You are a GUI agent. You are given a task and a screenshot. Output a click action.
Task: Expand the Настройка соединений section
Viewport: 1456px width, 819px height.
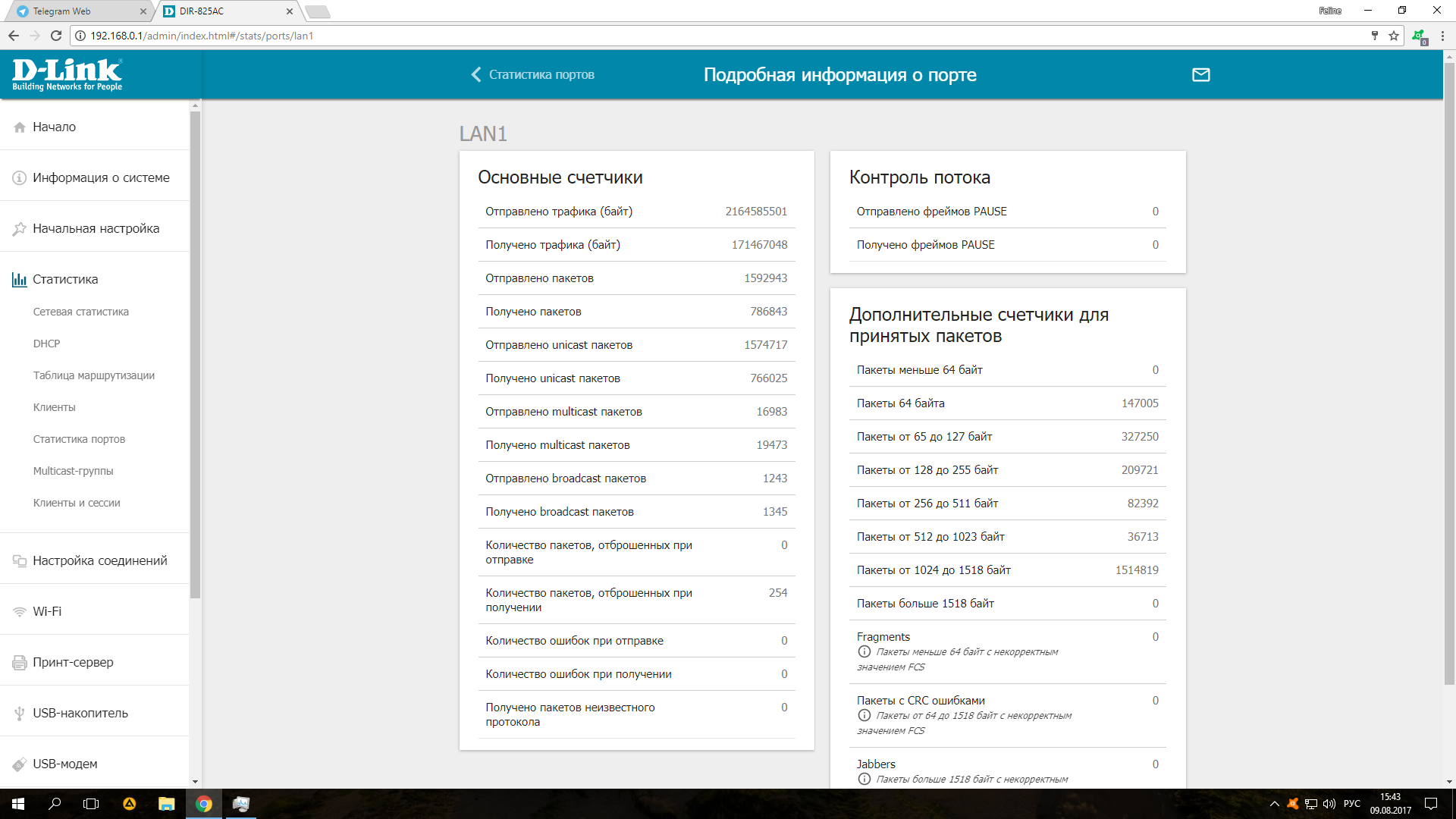99,560
